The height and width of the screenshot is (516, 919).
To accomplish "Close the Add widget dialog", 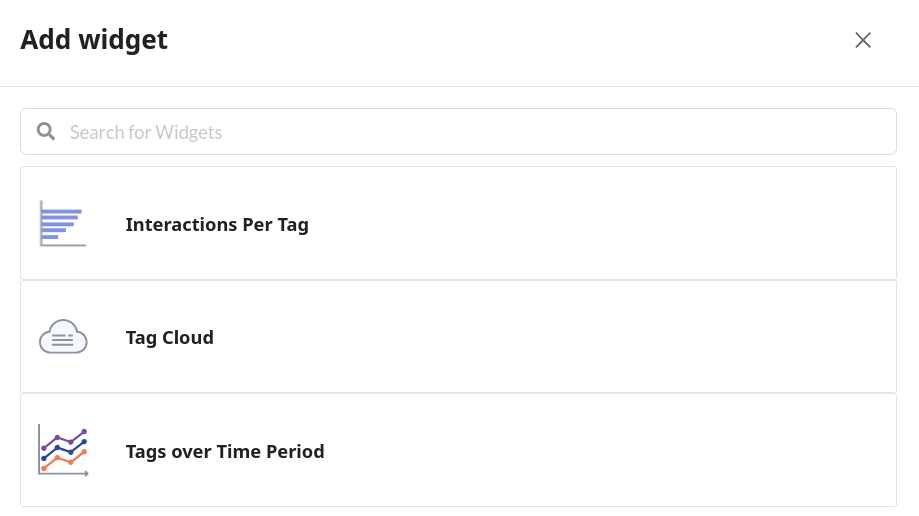I will coord(863,40).
